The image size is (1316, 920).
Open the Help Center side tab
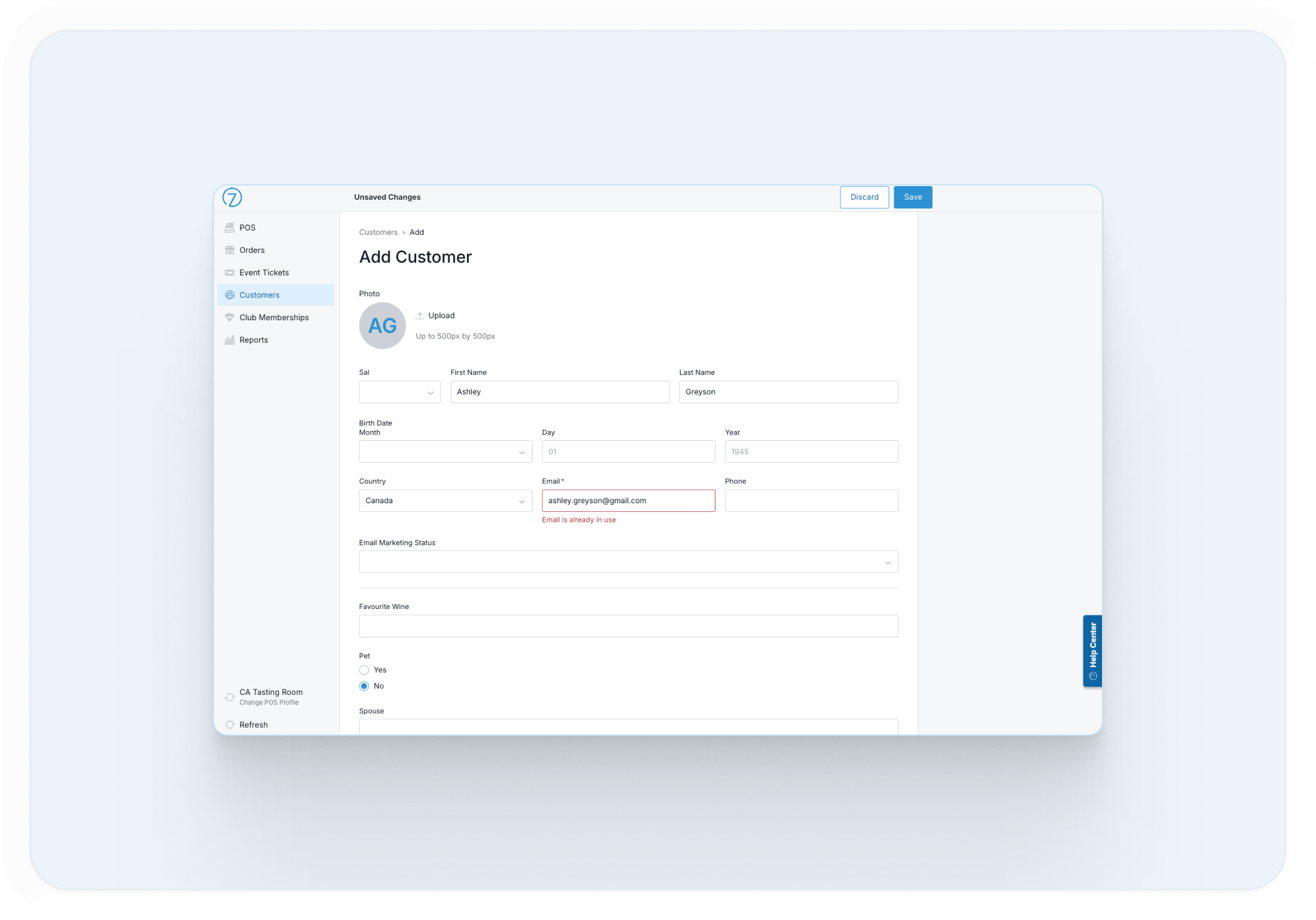click(1092, 650)
